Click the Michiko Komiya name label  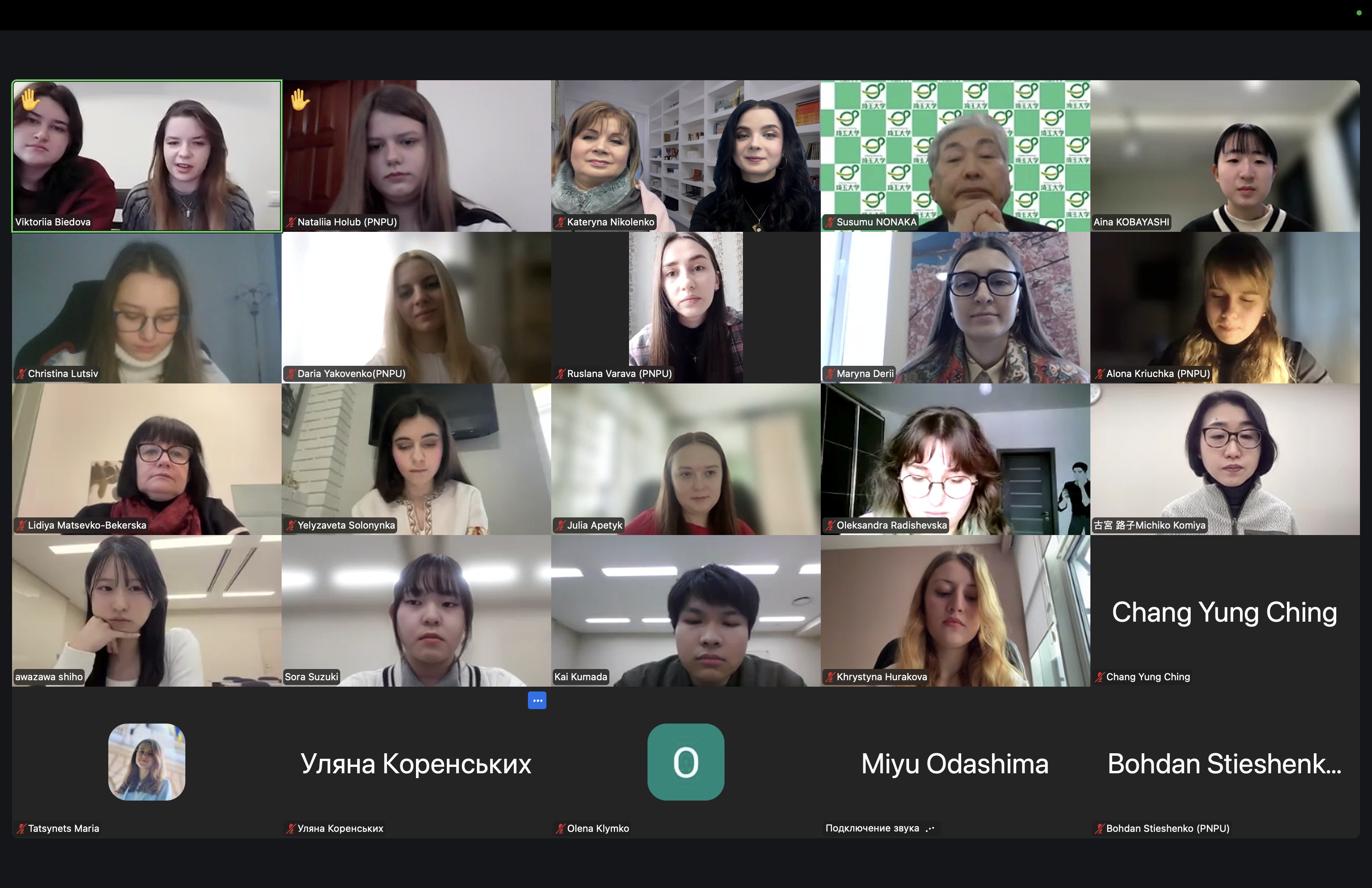(x=1149, y=525)
